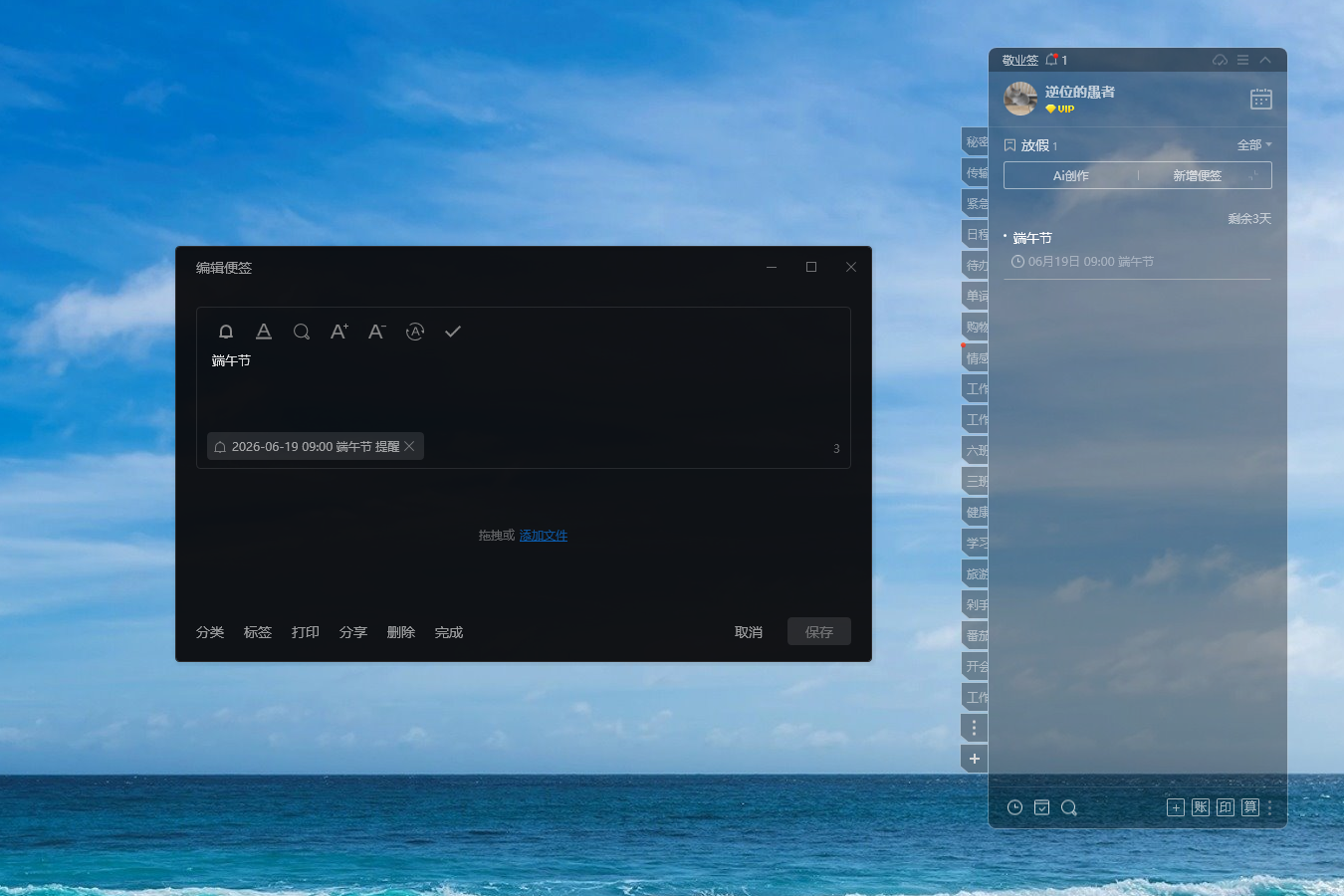The height and width of the screenshot is (896, 1344).
Task: Click the 保存 button
Action: 819,631
